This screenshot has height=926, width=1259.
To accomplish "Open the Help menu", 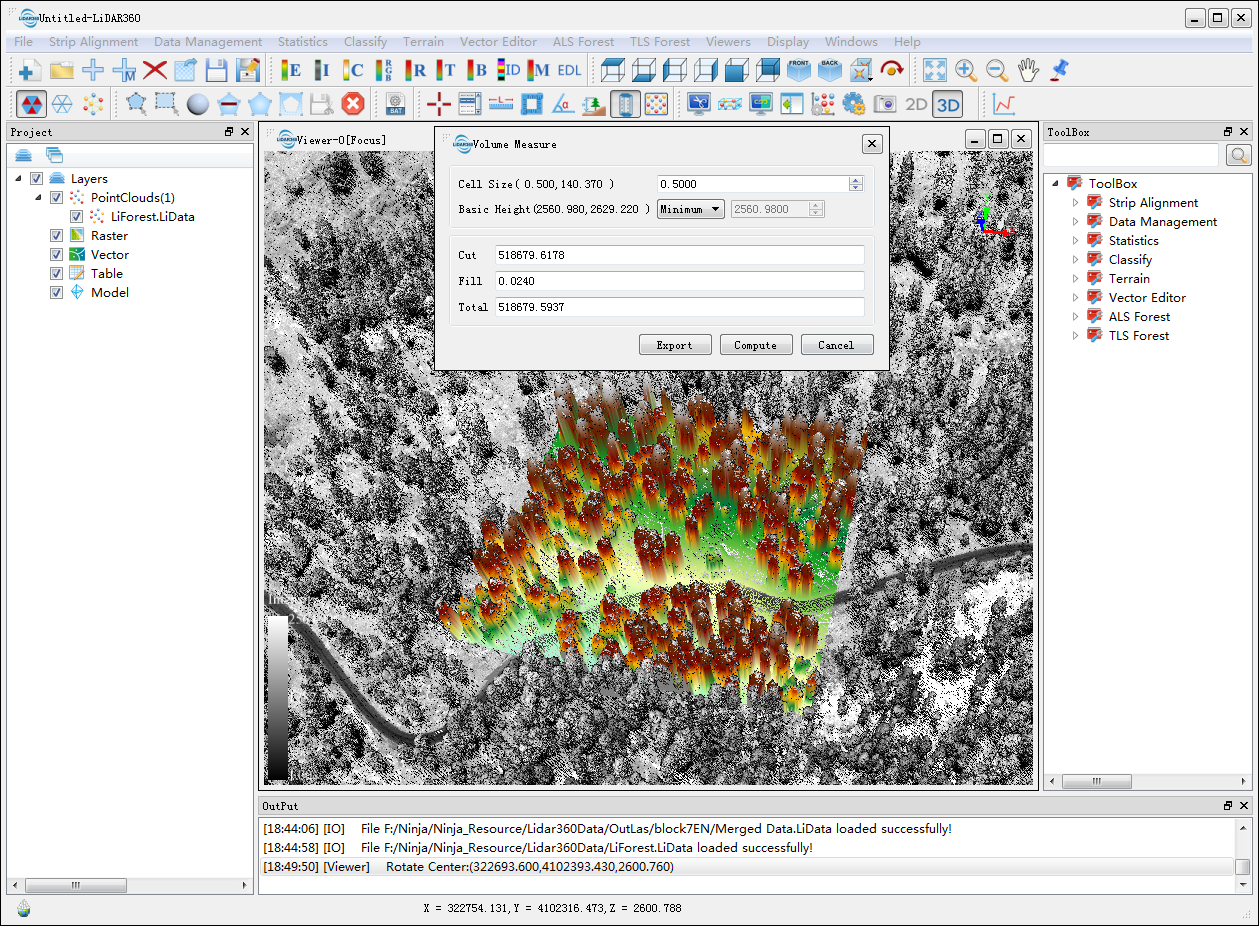I will tap(907, 42).
